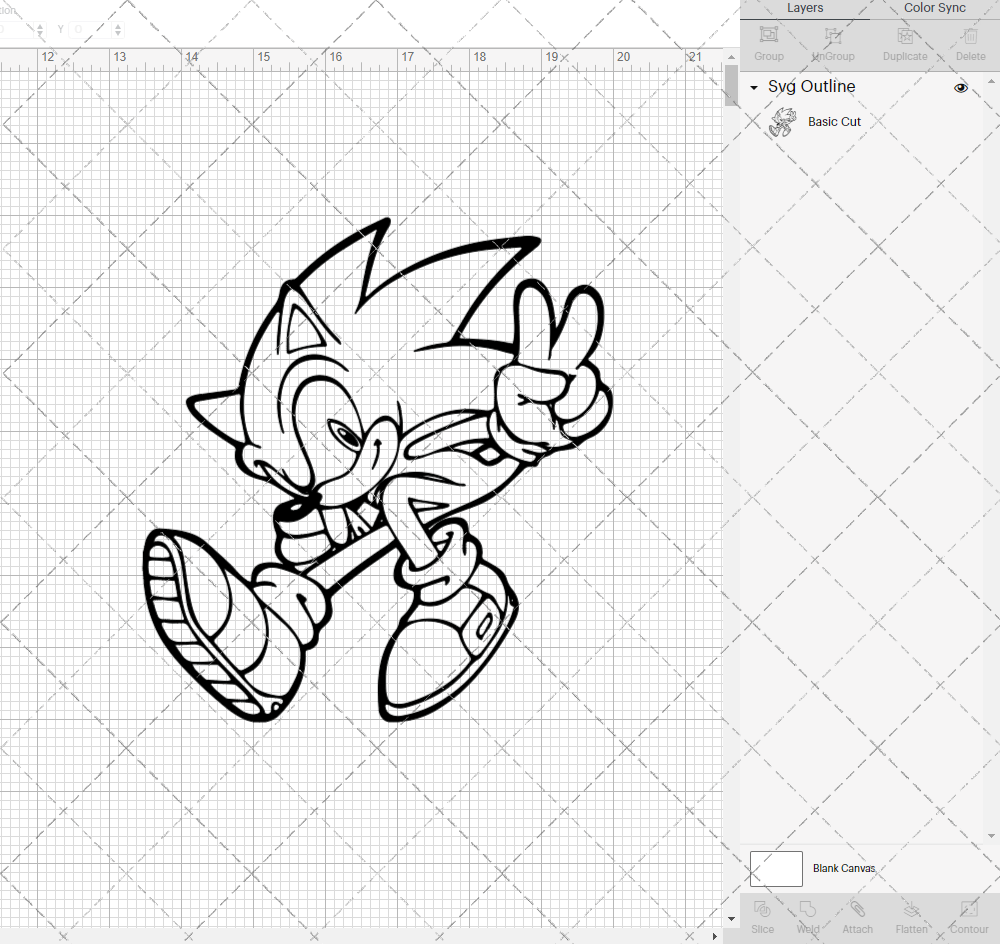Click the Flatten tool icon

(911, 909)
